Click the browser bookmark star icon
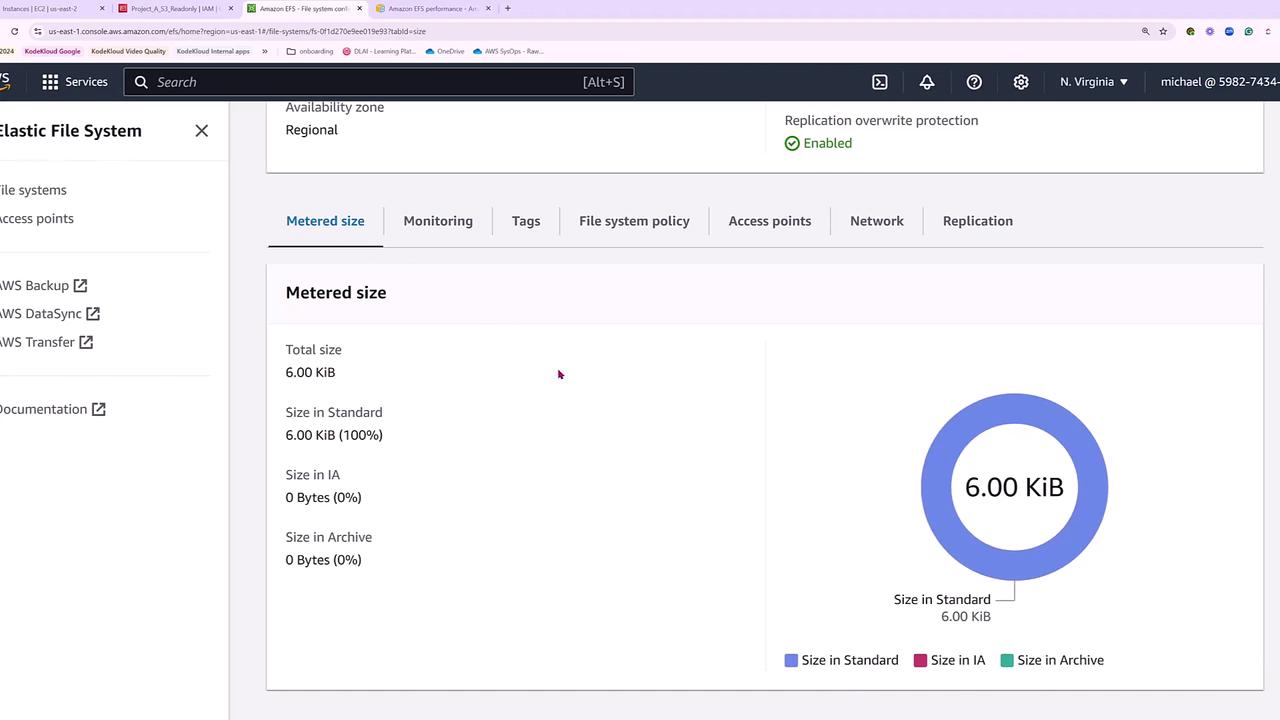This screenshot has height=720, width=1280. [1163, 31]
